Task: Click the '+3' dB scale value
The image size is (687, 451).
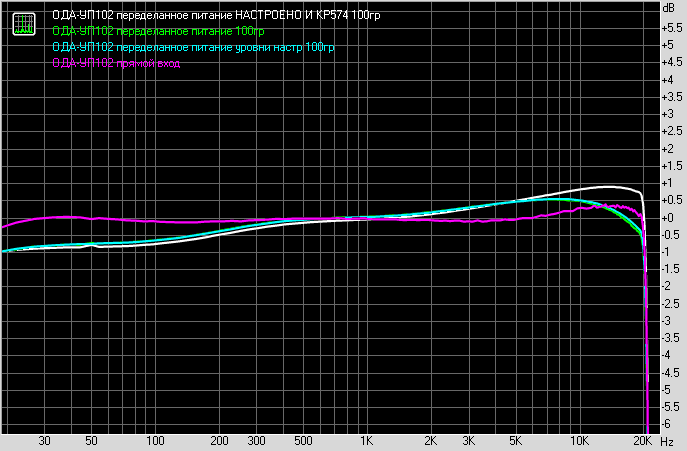Action: 668,114
